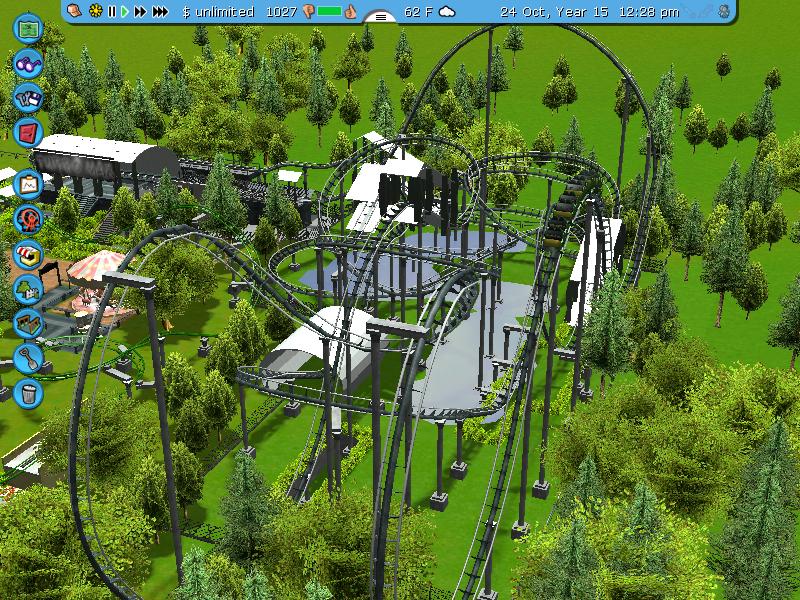800x600 pixels.
Task: Open the park map overview button
Action: tap(28, 29)
